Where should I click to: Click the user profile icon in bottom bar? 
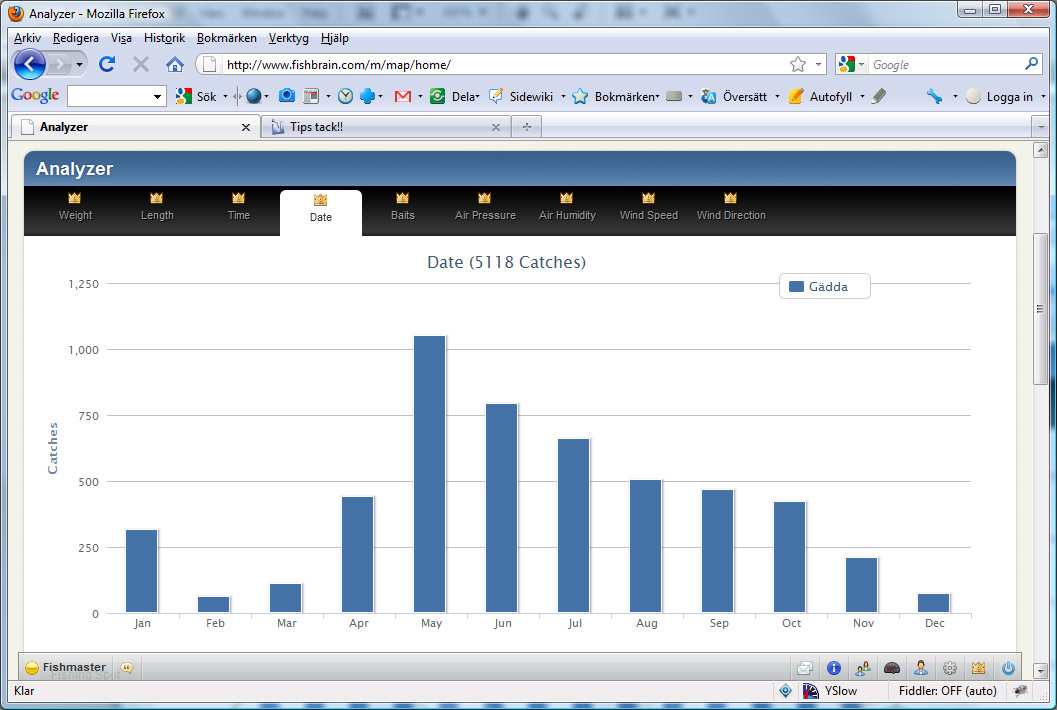[x=921, y=668]
